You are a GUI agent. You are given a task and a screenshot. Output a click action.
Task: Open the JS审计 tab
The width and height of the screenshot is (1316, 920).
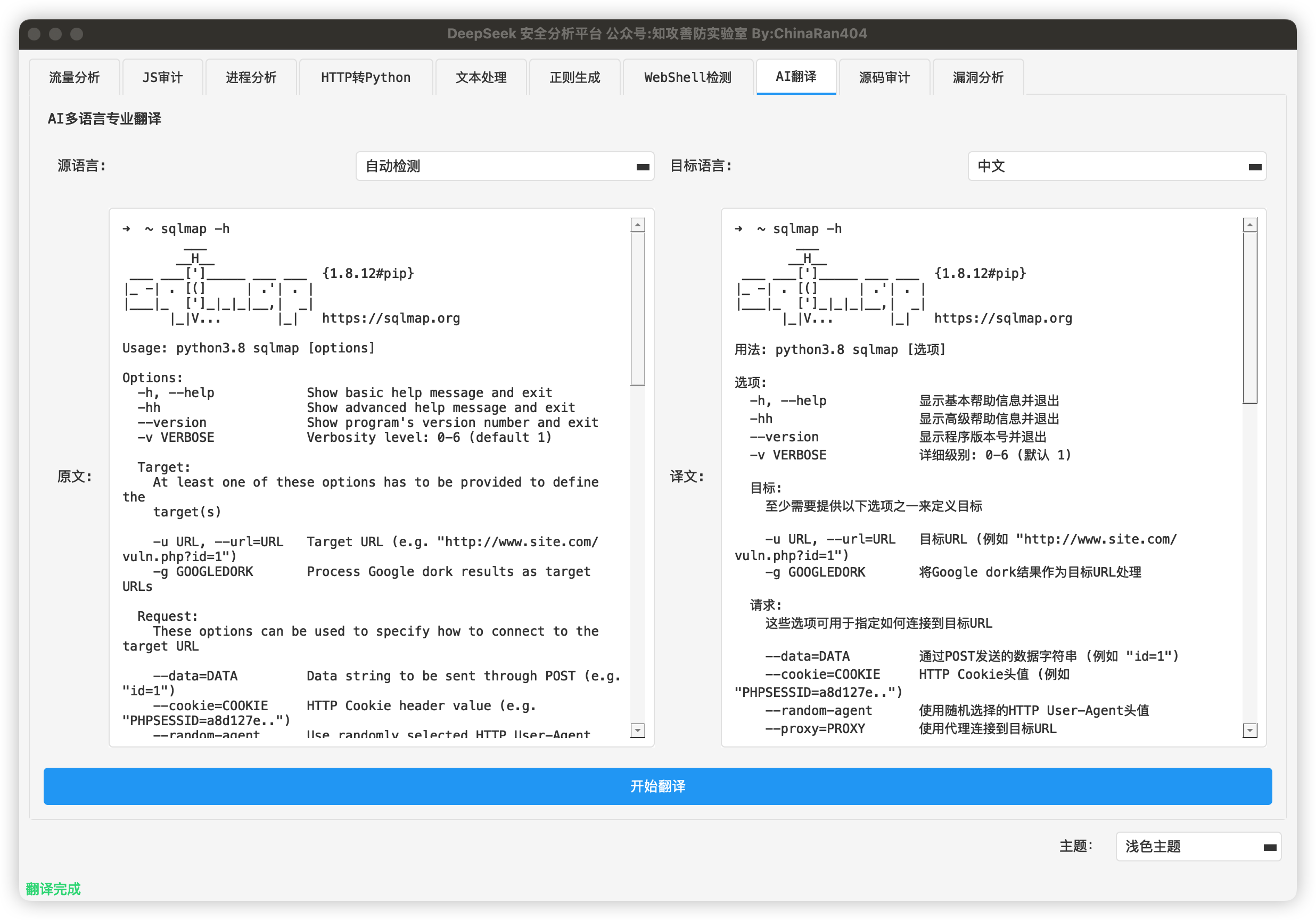[x=163, y=77]
